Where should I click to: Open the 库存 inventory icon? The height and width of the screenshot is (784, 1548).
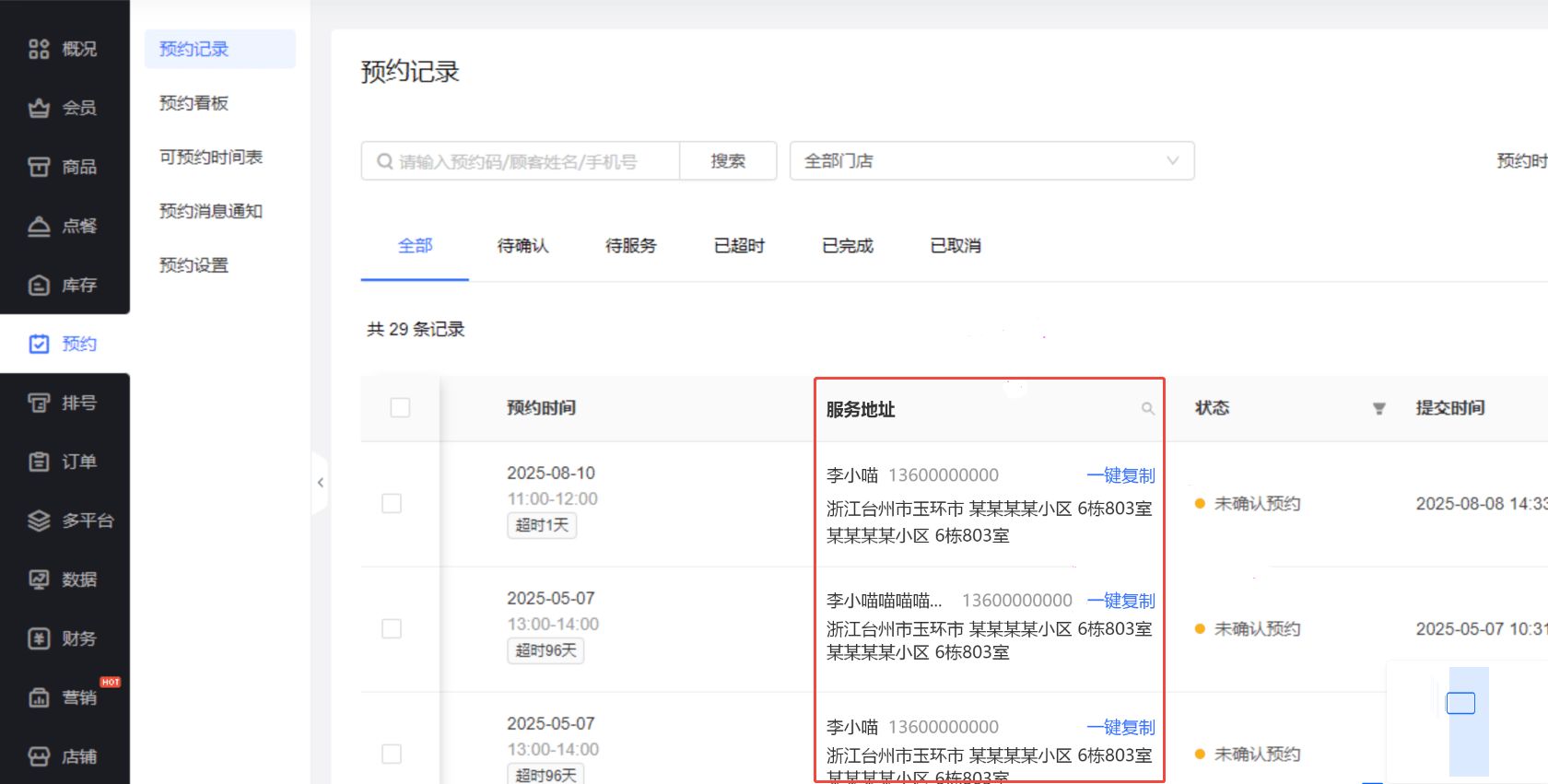coord(39,285)
